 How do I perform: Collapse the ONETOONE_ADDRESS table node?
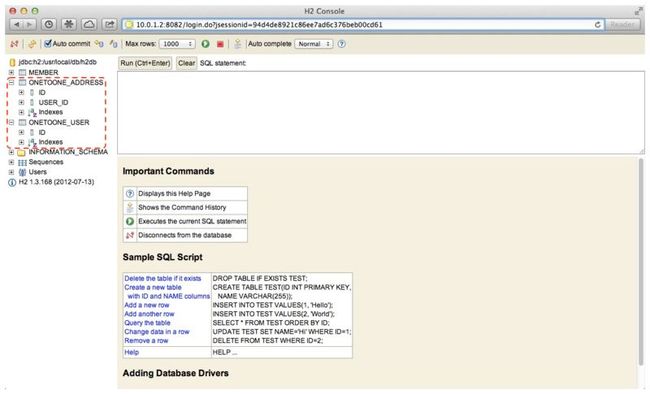pyautogui.click(x=12, y=83)
